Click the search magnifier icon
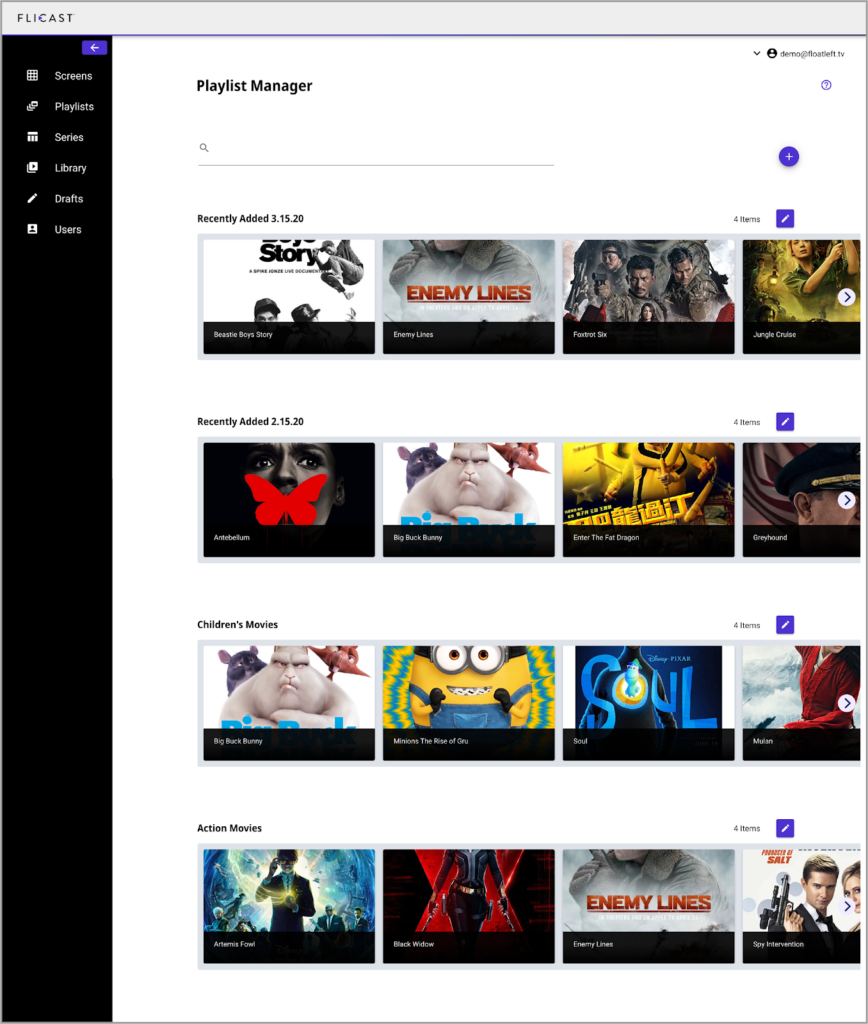Screen dimensions: 868x1024 coord(204,148)
